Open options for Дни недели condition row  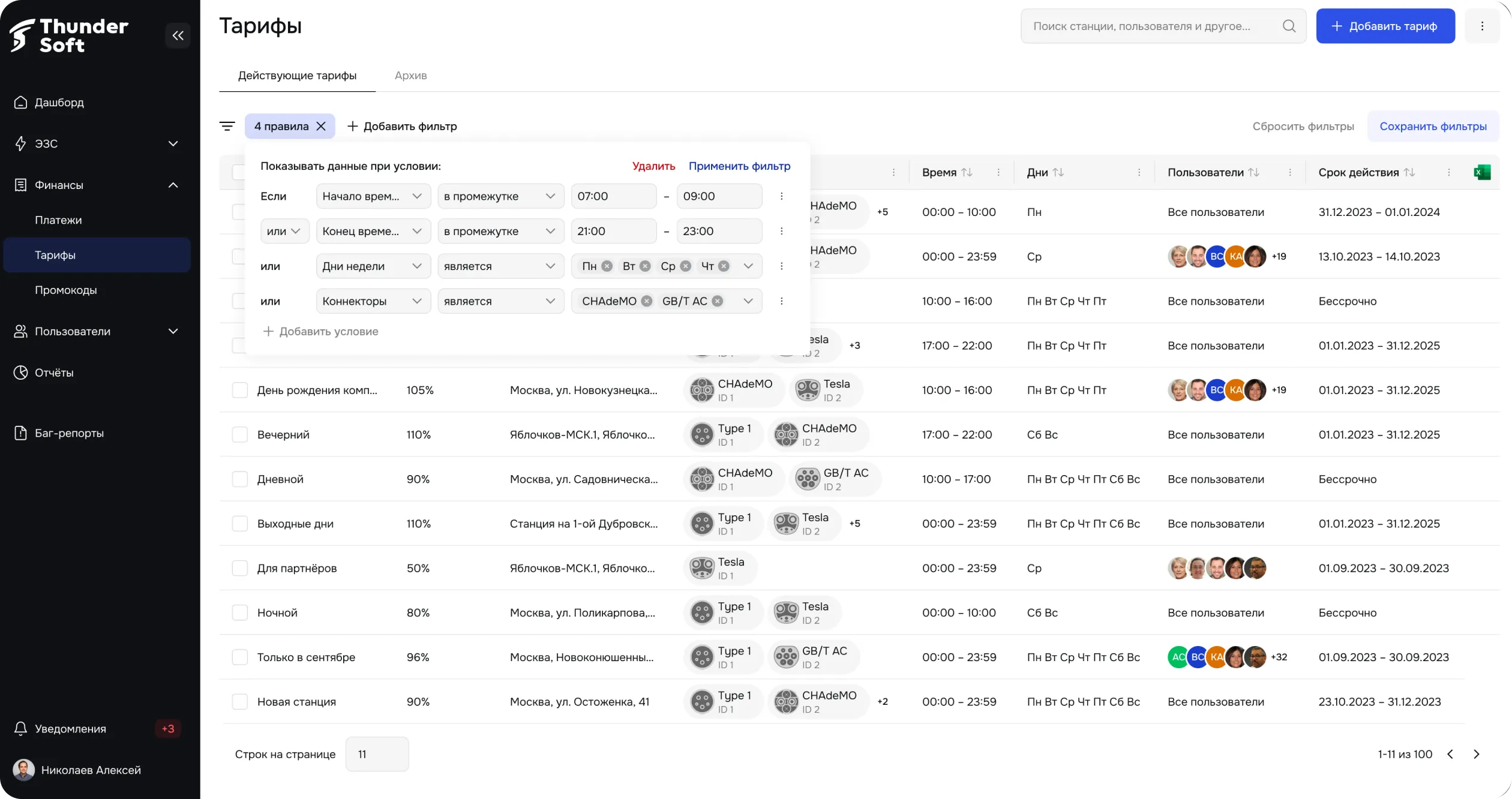(781, 266)
